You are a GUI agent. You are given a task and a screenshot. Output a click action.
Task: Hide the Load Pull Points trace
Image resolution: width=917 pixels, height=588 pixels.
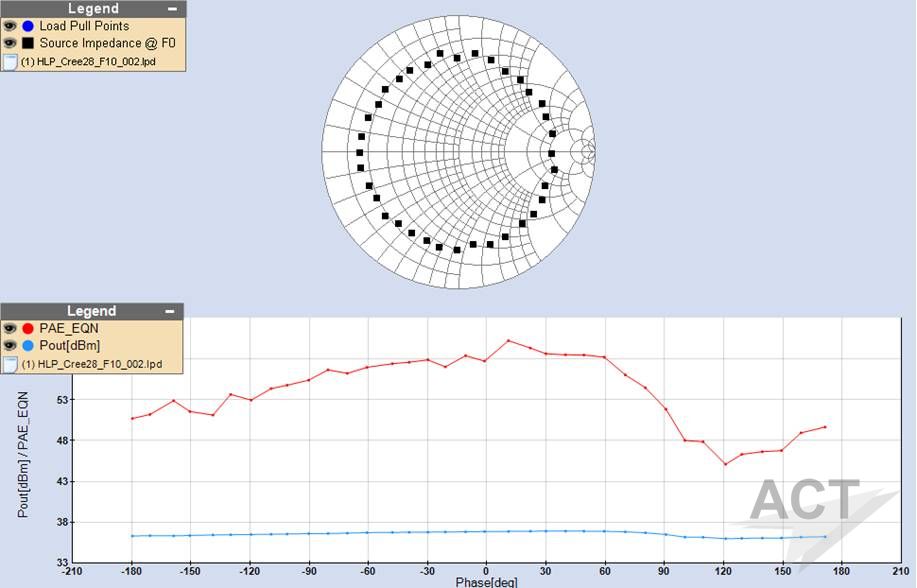9,26
